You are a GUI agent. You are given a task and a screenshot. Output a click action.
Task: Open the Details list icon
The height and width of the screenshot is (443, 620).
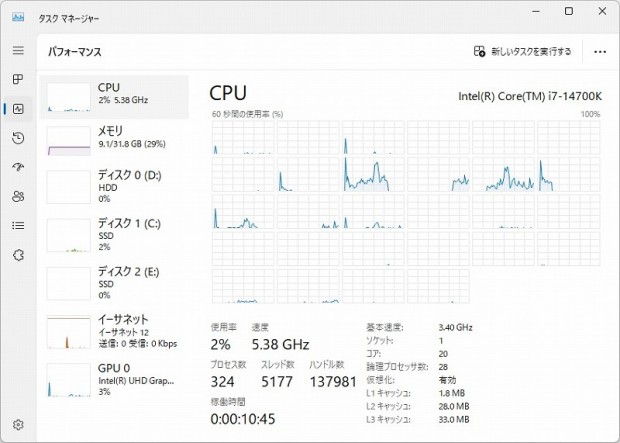(x=18, y=226)
